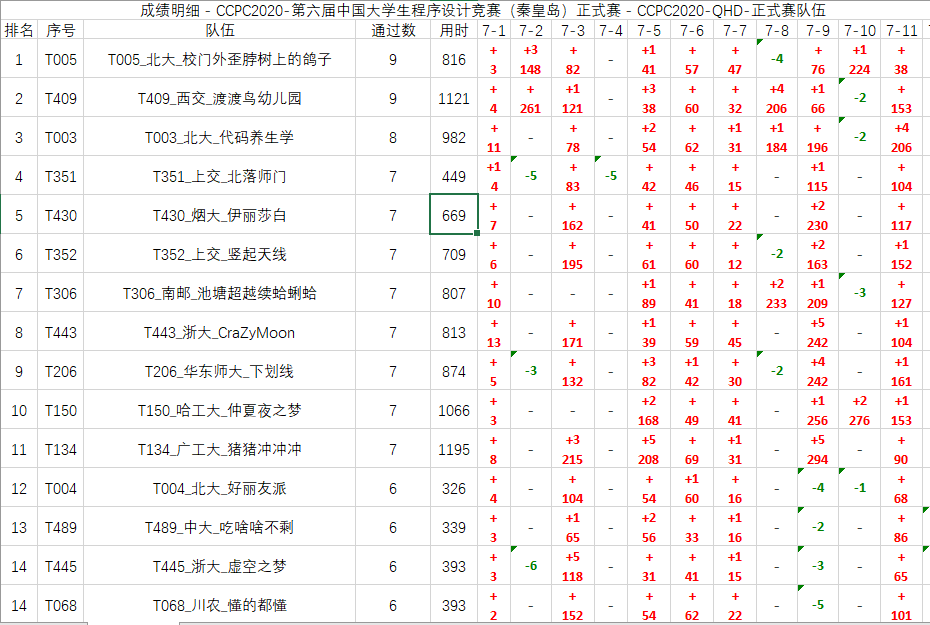Click the selected cell showing 669
930x625 pixels.
pyautogui.click(x=453, y=215)
